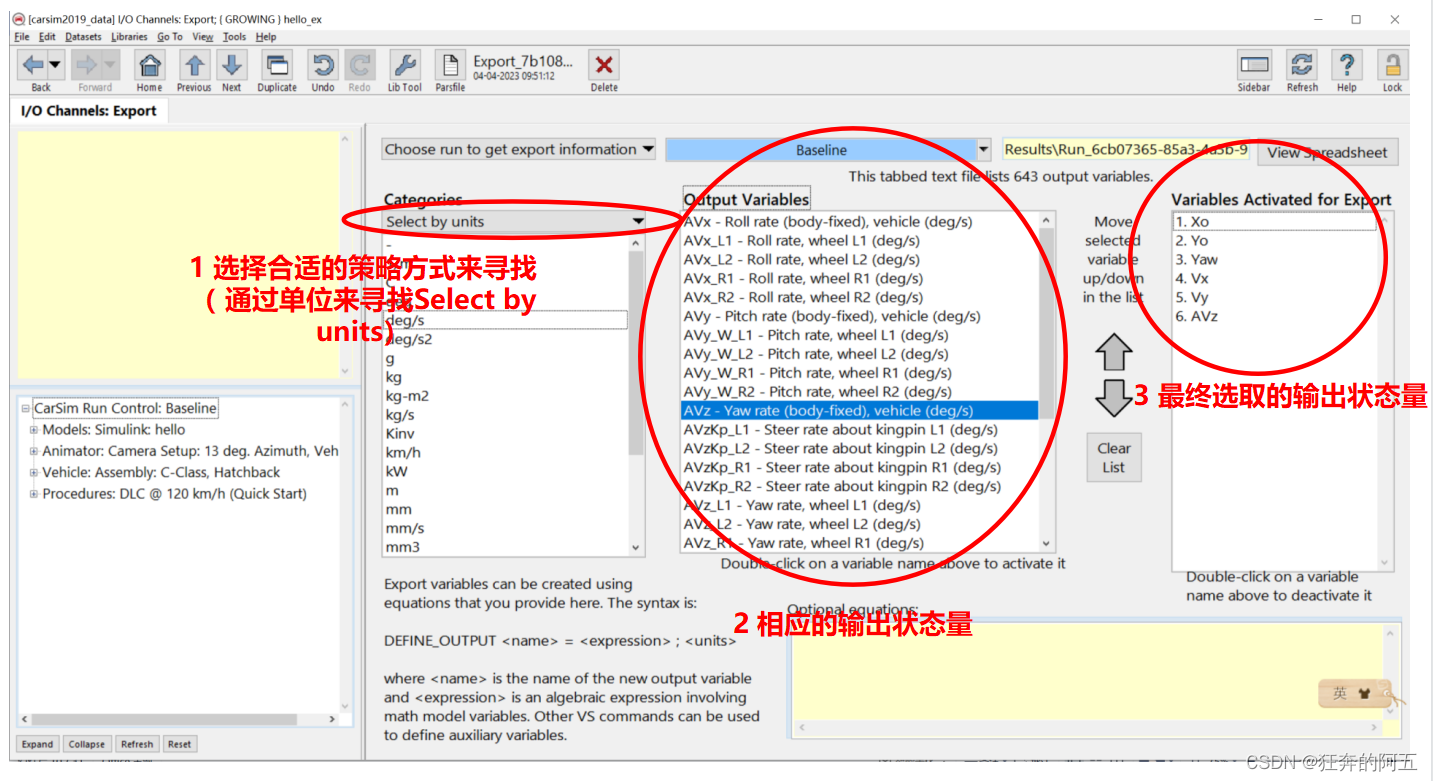This screenshot has width=1433, height=781.
Task: Refresh the screen from toolbar
Action: click(1302, 65)
